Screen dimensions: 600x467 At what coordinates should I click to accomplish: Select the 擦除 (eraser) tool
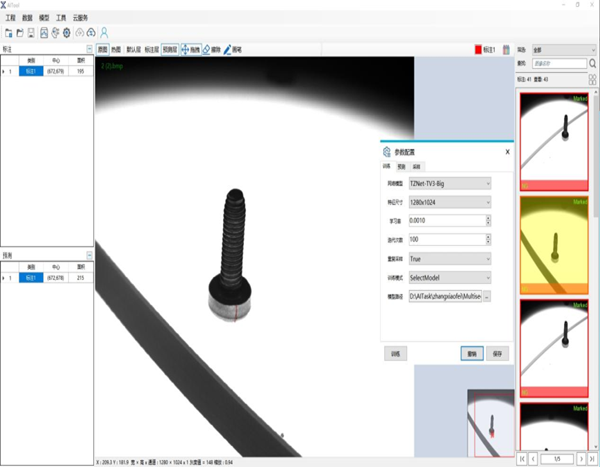point(211,48)
